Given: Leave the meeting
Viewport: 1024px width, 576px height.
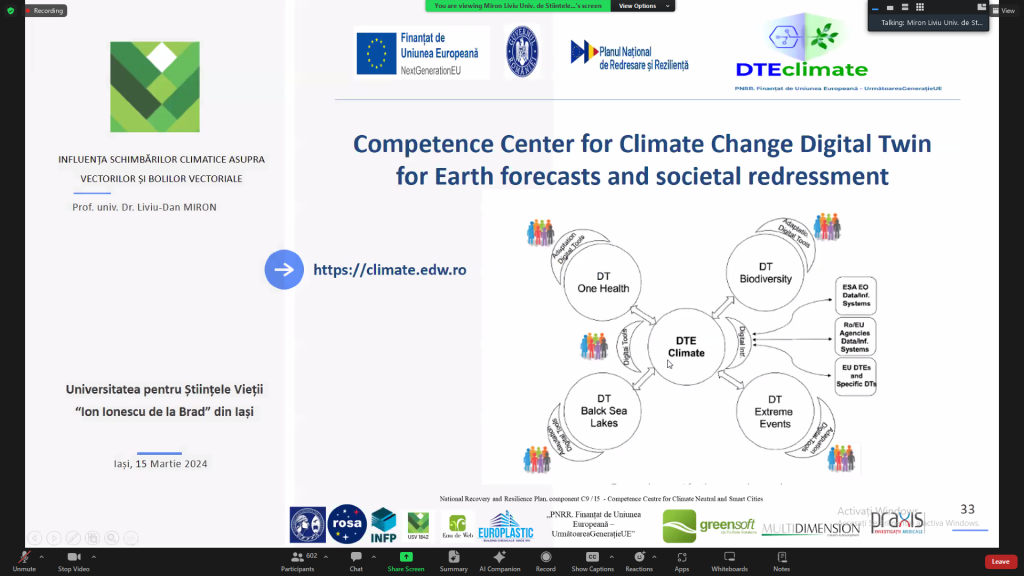Looking at the screenshot, I should (x=1000, y=561).
